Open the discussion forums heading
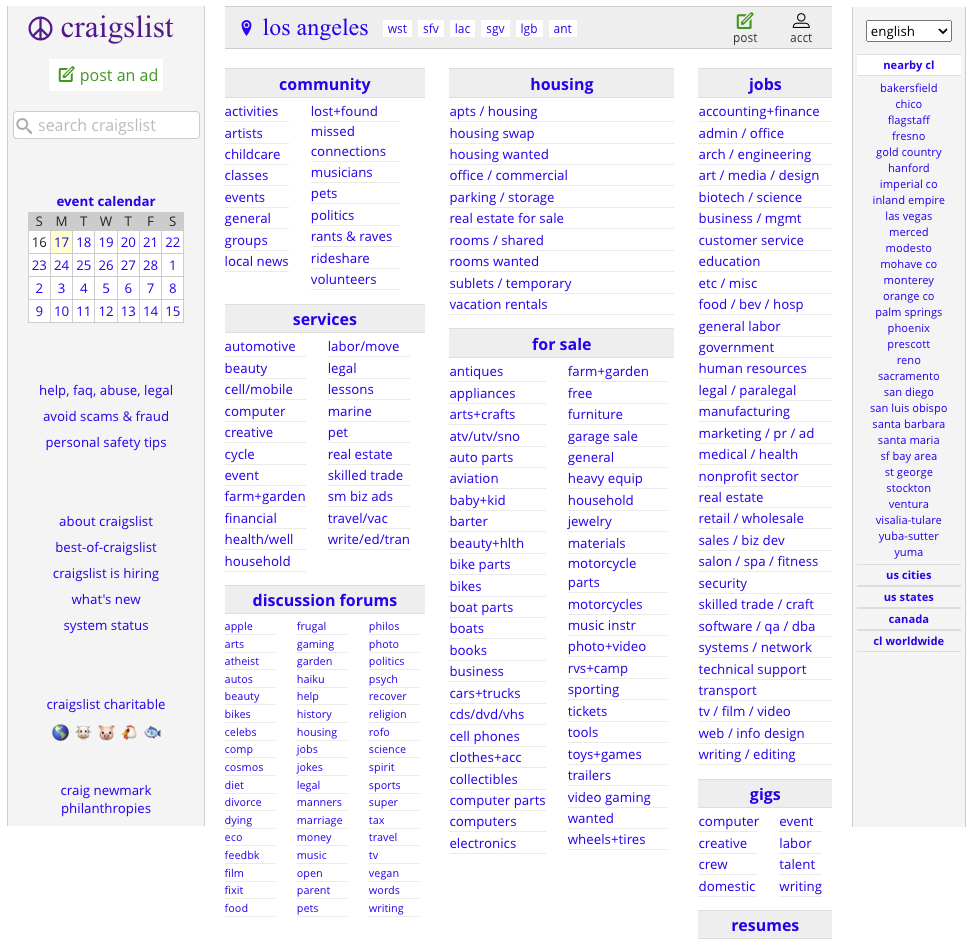The width and height of the screenshot is (973, 941). click(x=325, y=600)
